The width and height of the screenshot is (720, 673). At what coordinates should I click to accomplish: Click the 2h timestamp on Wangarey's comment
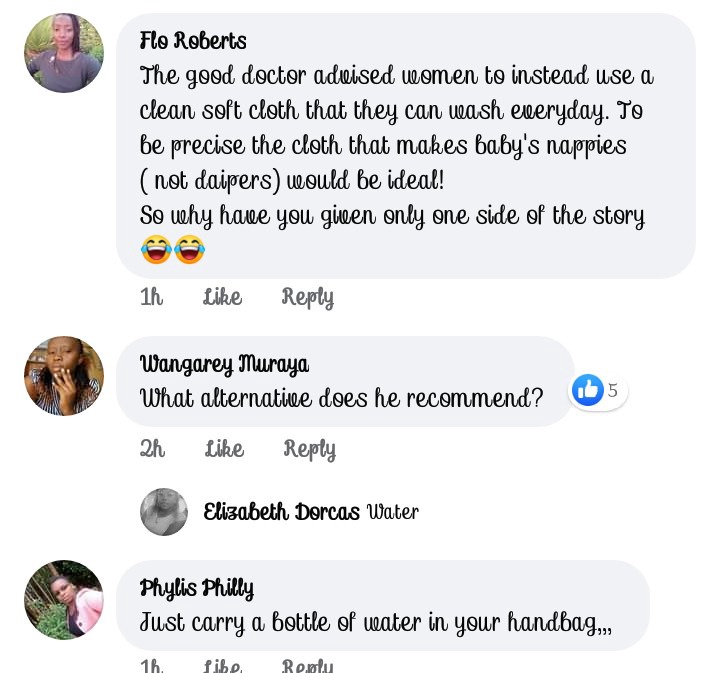click(152, 449)
